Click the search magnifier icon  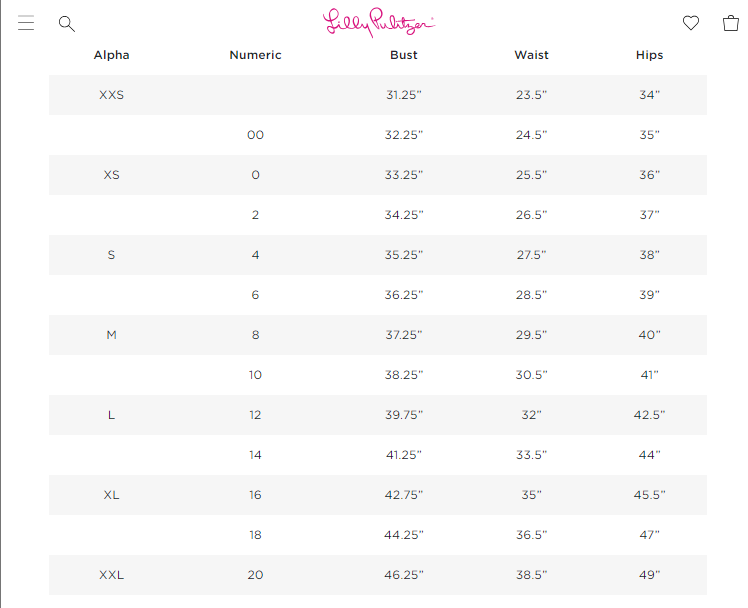[67, 23]
